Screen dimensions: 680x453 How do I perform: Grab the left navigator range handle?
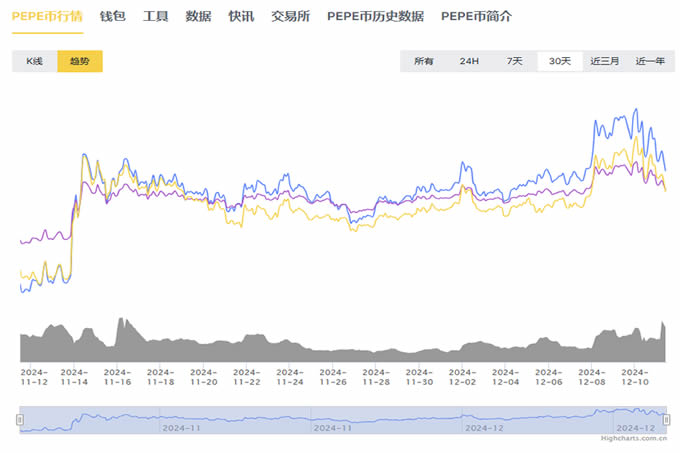pos(20,420)
